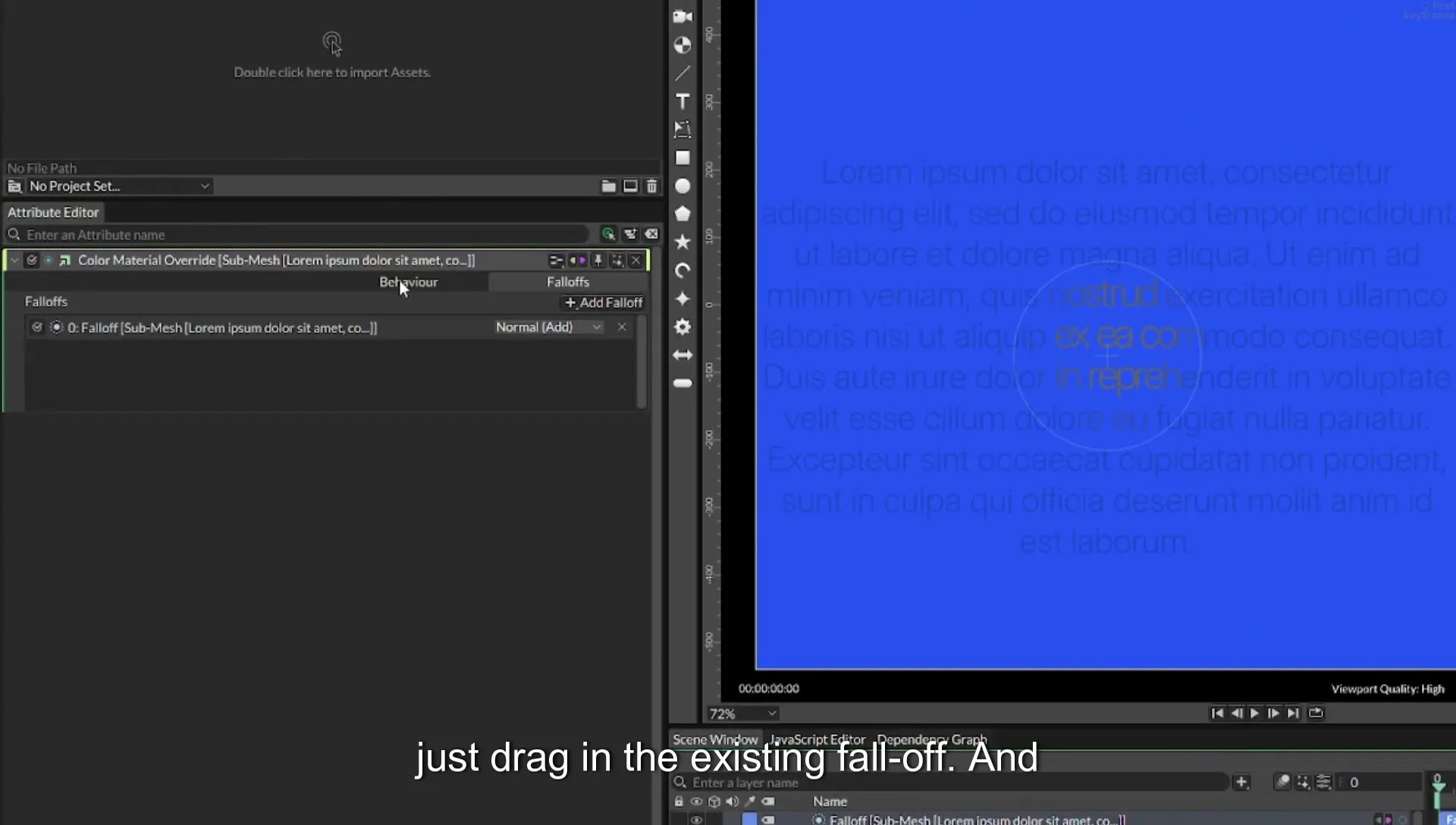Switch to the Behaviour tab
The width and height of the screenshot is (1456, 825).
click(x=408, y=282)
